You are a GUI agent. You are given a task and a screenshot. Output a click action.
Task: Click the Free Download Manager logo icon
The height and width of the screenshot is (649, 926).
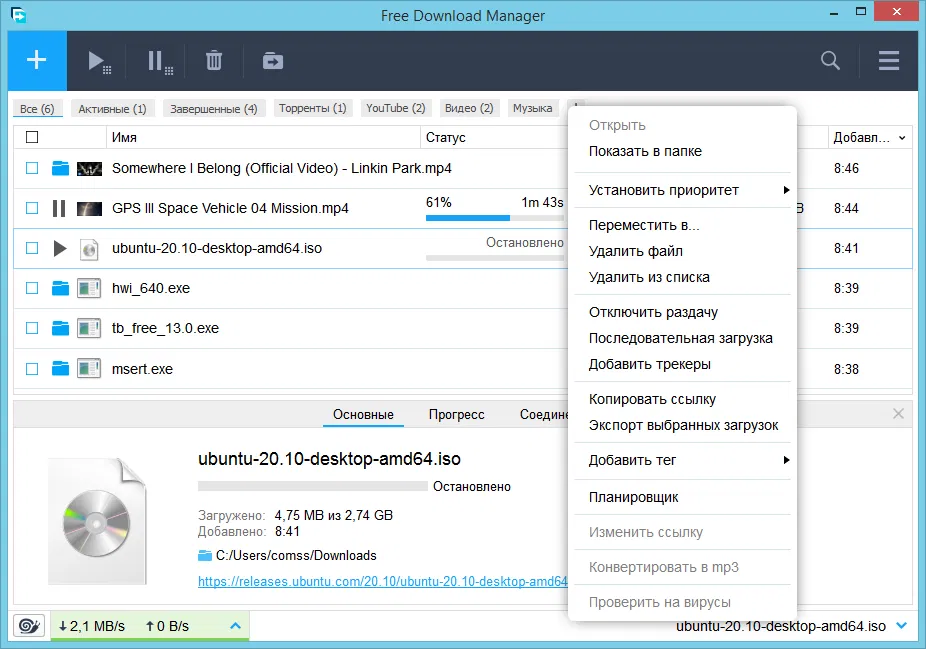point(19,14)
